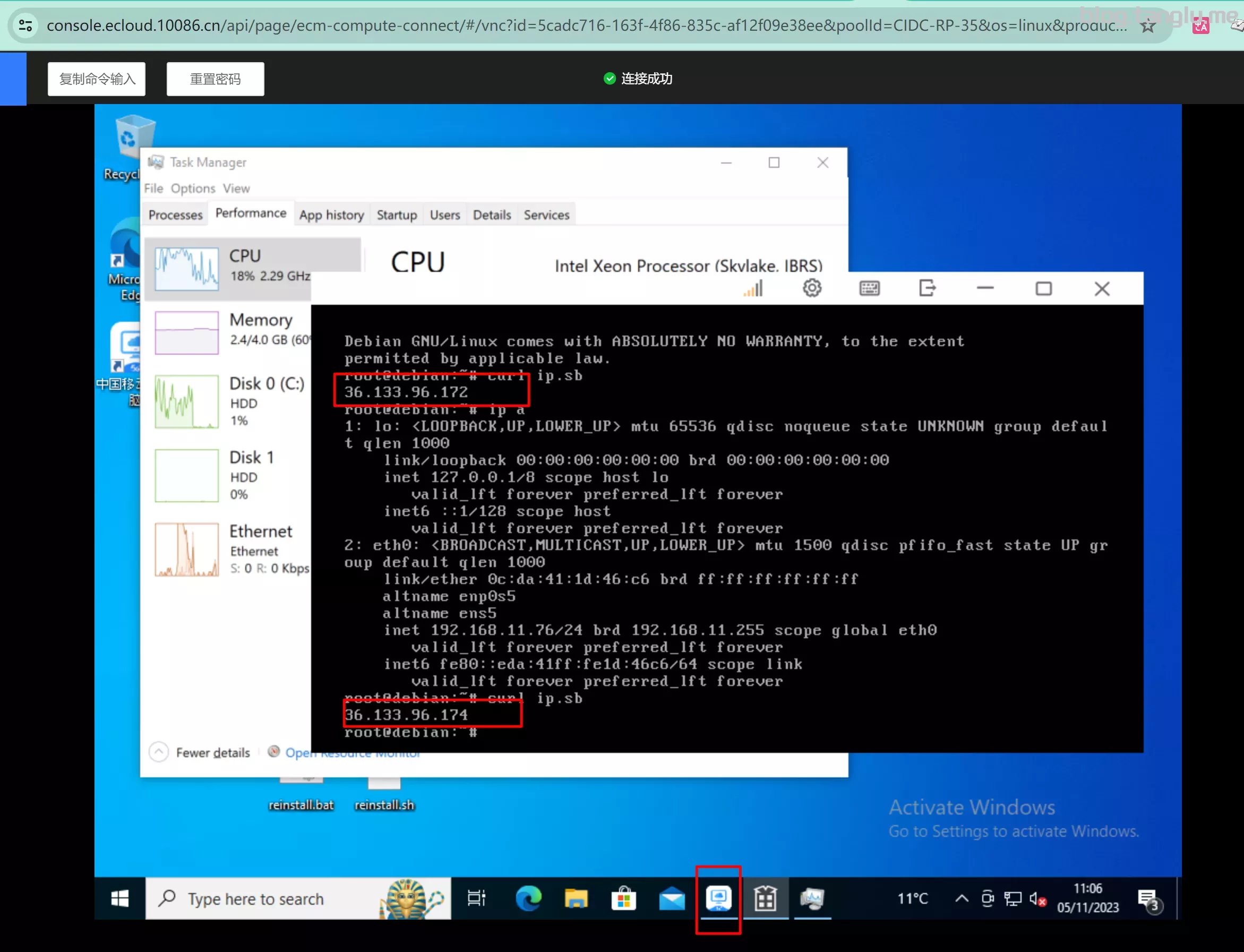Click the Task View taskbar icon
This screenshot has height=952, width=1244.
(x=476, y=898)
